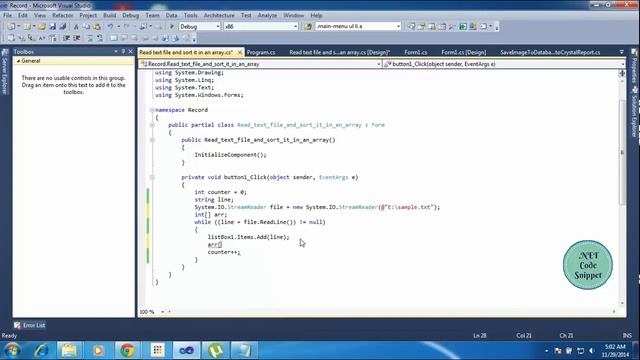This screenshot has width=640, height=360.
Task: Click the code line 'counter++;'
Action: click(224, 252)
